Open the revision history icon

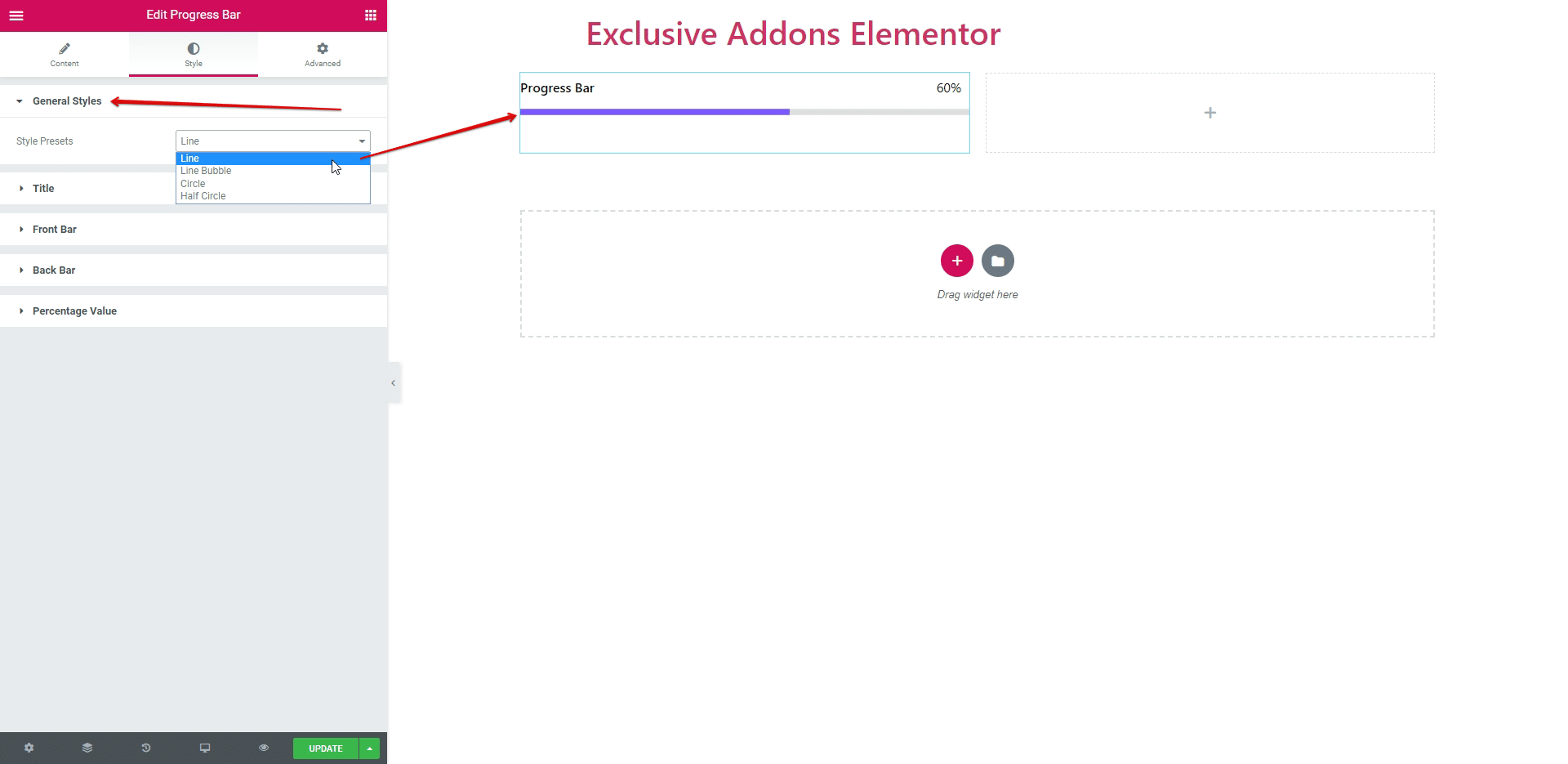(x=146, y=748)
